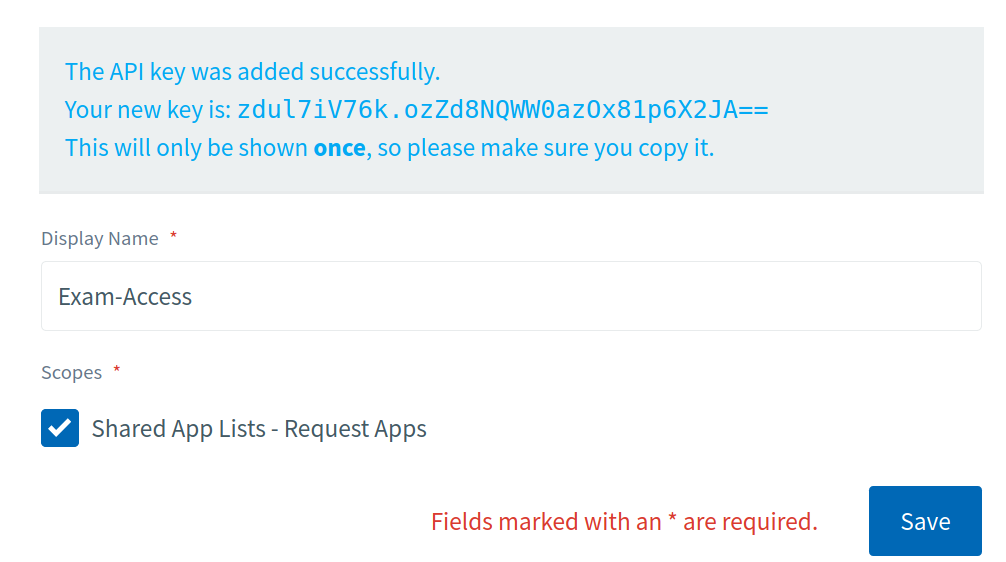
Task: Click the red asterisk beside Scopes
Action: (116, 370)
